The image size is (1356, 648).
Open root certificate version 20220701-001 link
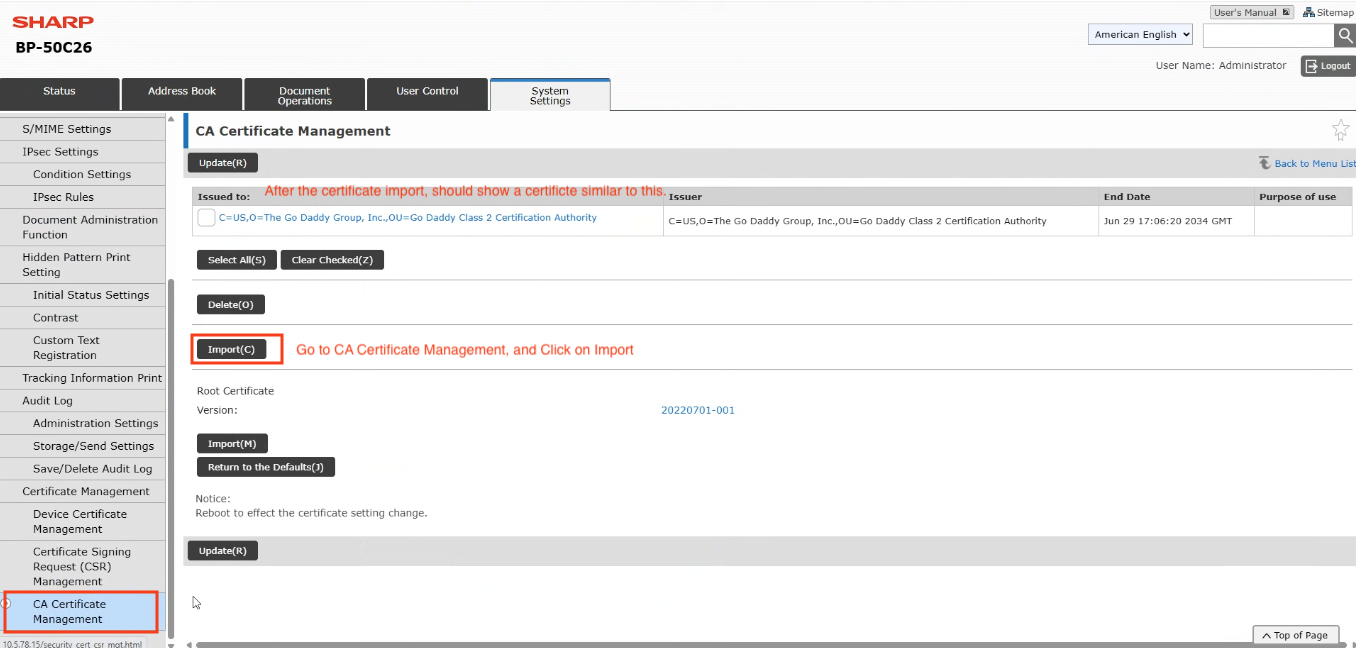698,410
